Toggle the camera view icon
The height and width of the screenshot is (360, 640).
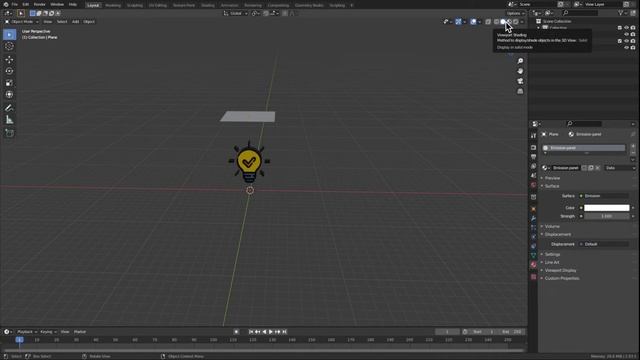tap(520, 81)
